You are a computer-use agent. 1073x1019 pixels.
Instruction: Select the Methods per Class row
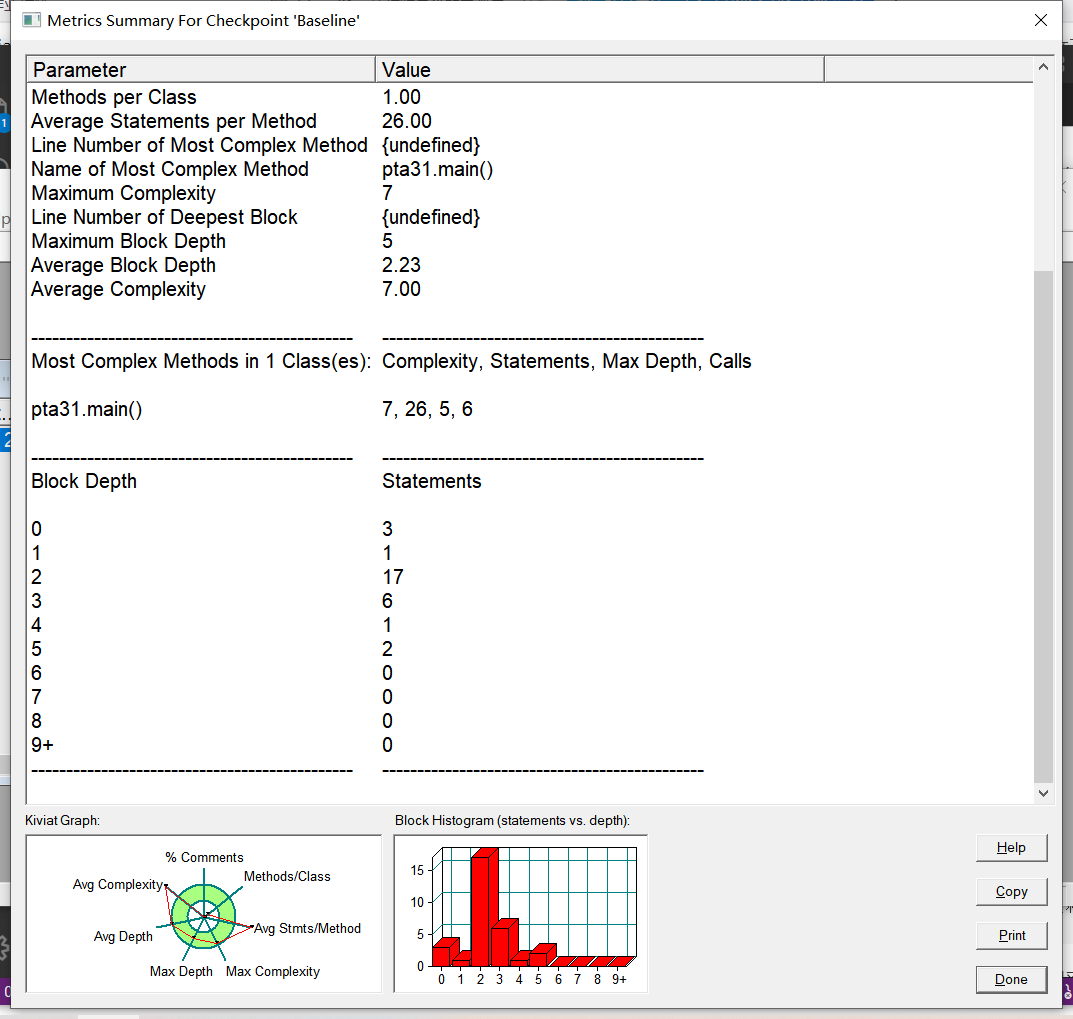coord(530,97)
